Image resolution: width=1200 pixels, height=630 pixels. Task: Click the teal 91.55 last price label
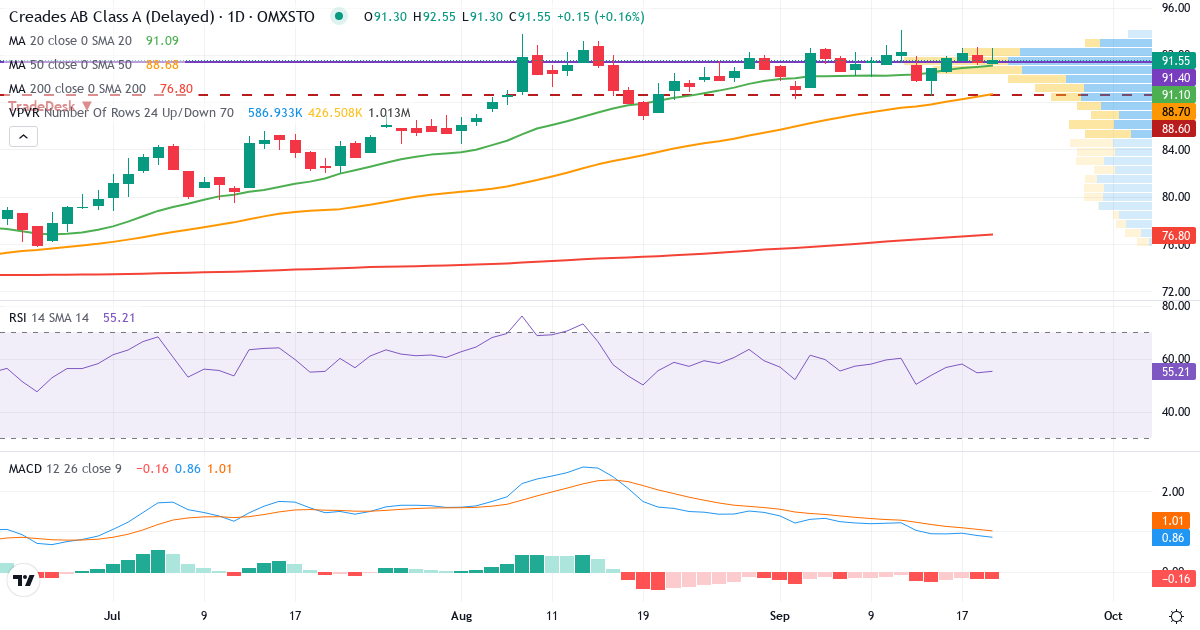1172,60
